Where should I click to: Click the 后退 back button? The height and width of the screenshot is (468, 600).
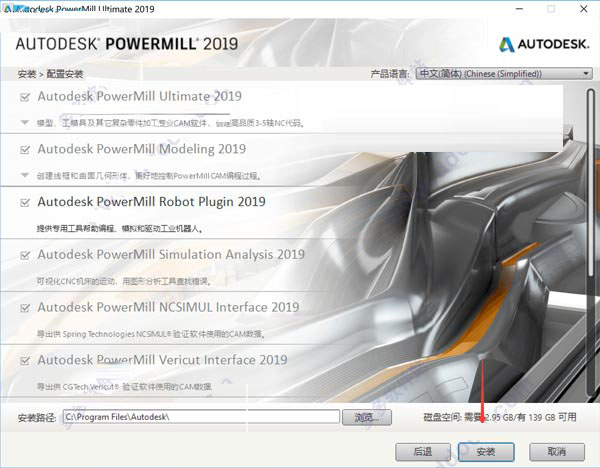pyautogui.click(x=422, y=452)
